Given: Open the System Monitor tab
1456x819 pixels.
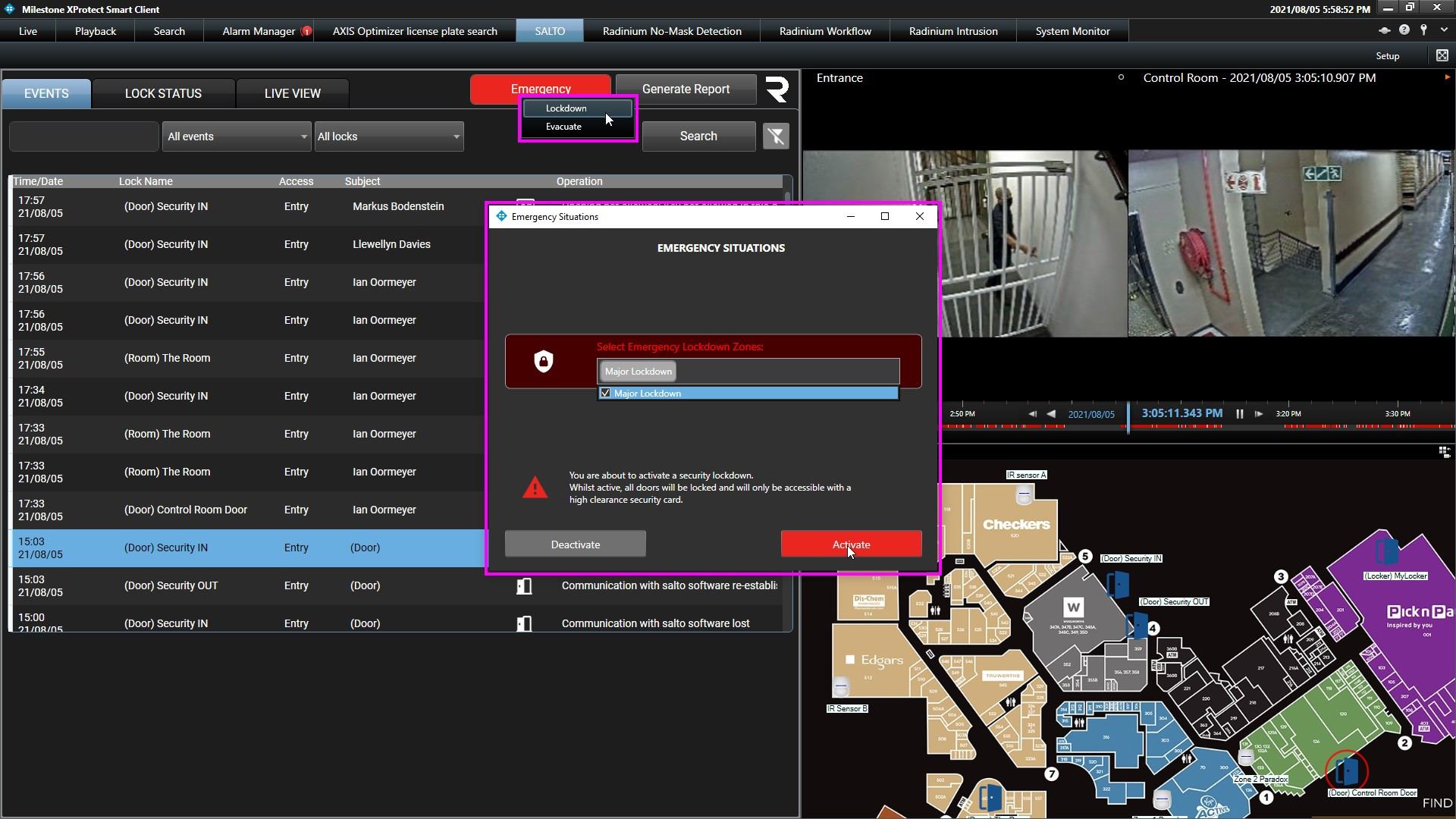Looking at the screenshot, I should pos(1072,31).
